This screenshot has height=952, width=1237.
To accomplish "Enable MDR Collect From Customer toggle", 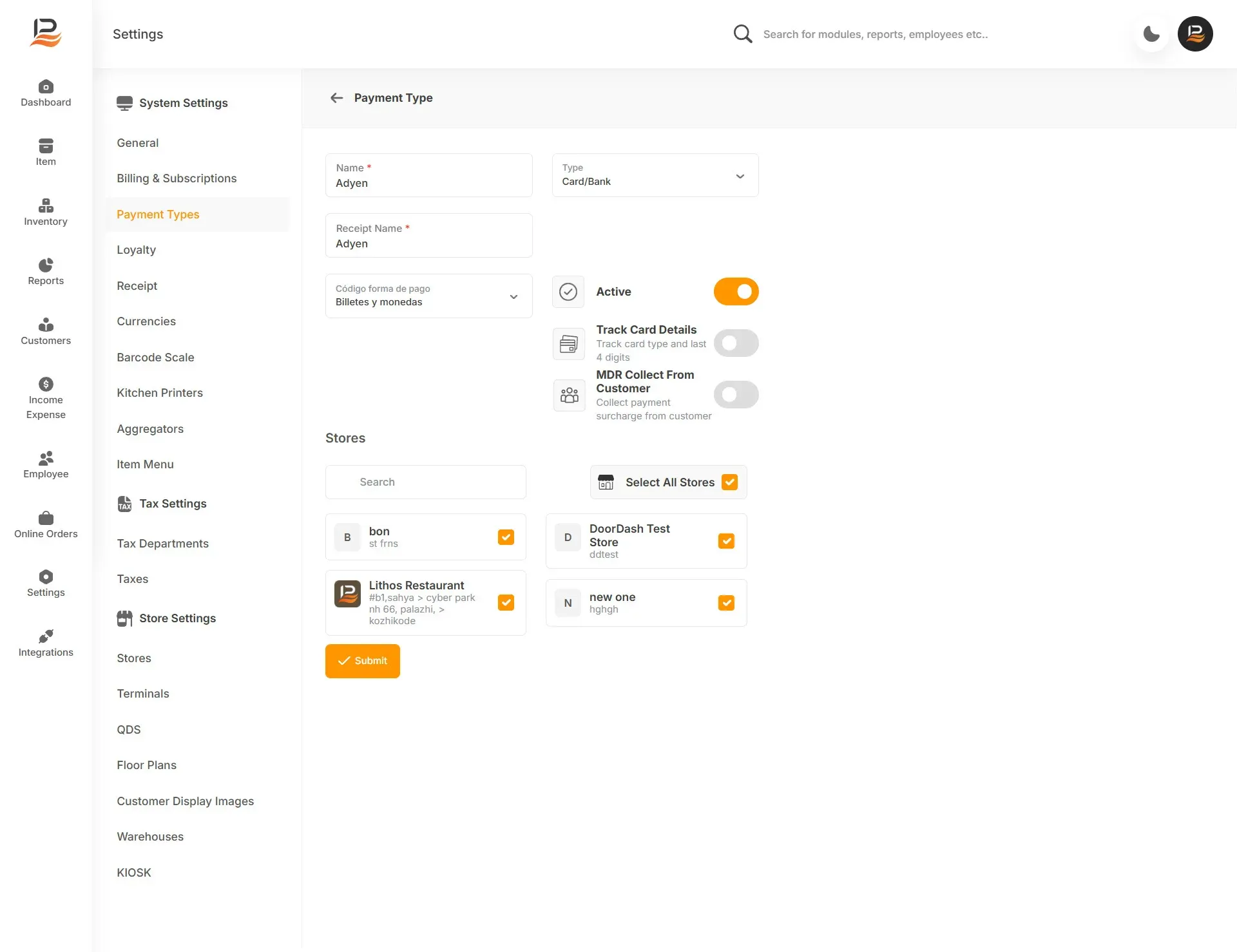I will (x=736, y=394).
